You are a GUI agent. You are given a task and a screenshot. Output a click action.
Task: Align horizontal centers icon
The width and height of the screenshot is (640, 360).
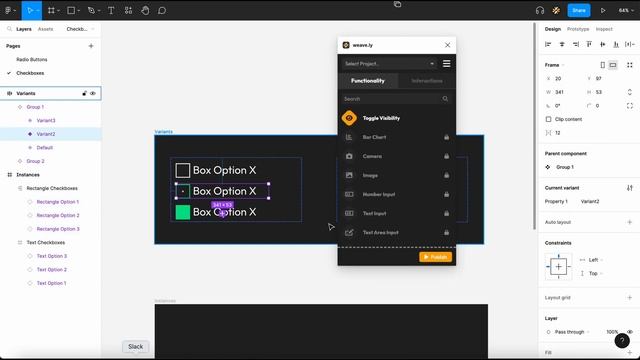coord(562,44)
